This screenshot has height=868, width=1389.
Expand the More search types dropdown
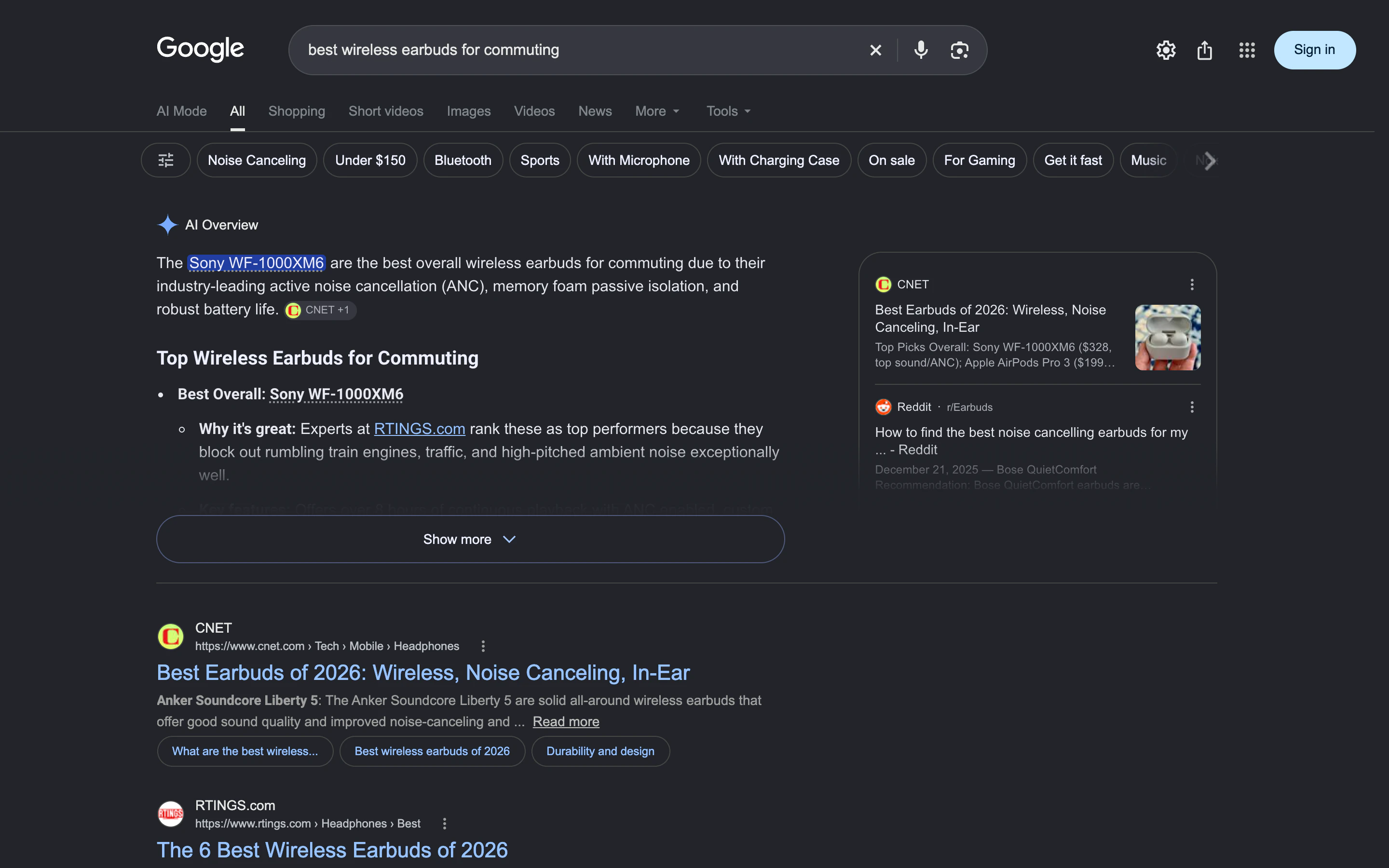pyautogui.click(x=657, y=111)
